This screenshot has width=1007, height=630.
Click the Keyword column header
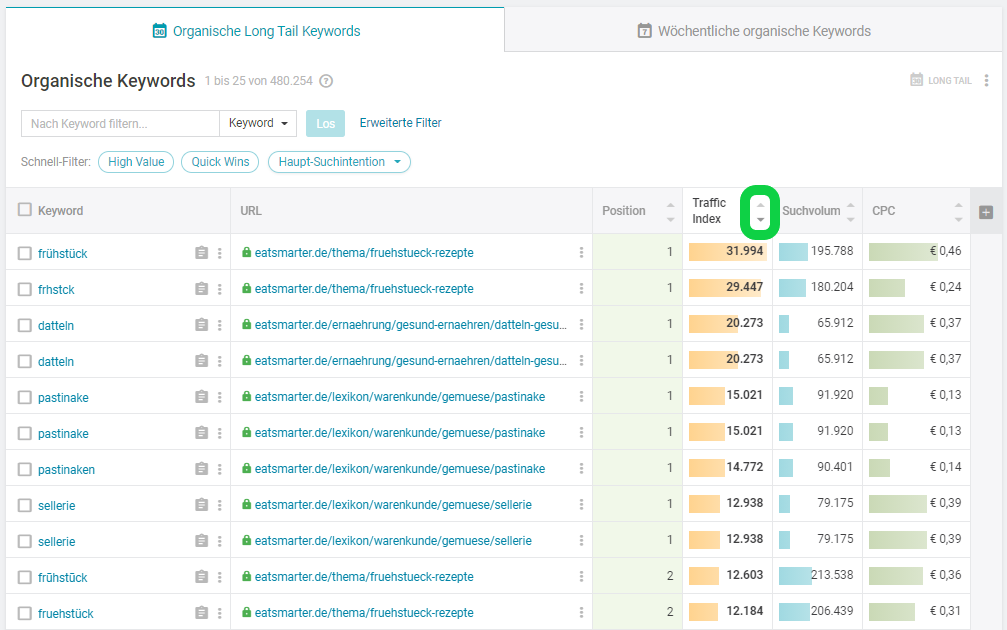click(x=60, y=211)
